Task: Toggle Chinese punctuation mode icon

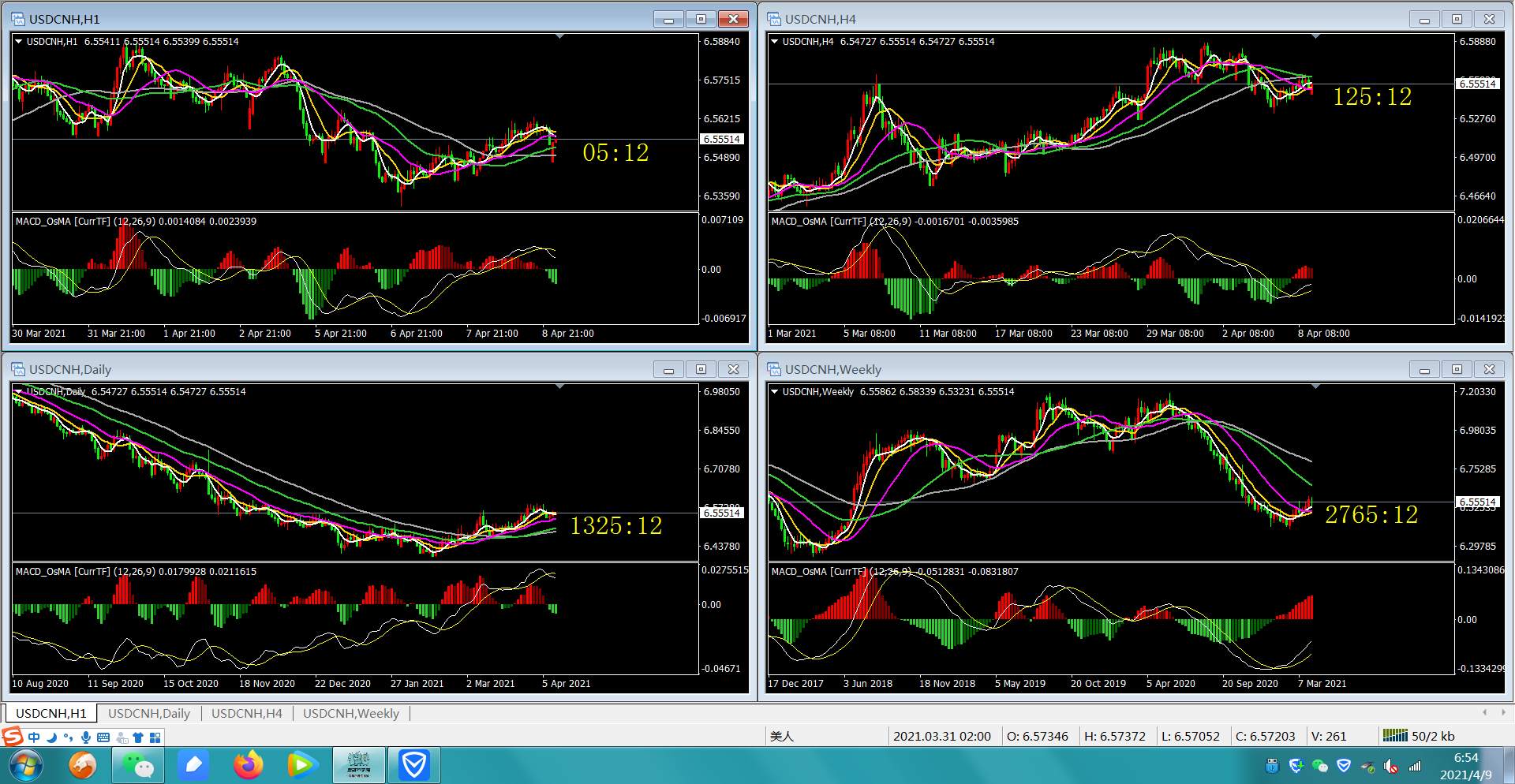Action: [69, 737]
